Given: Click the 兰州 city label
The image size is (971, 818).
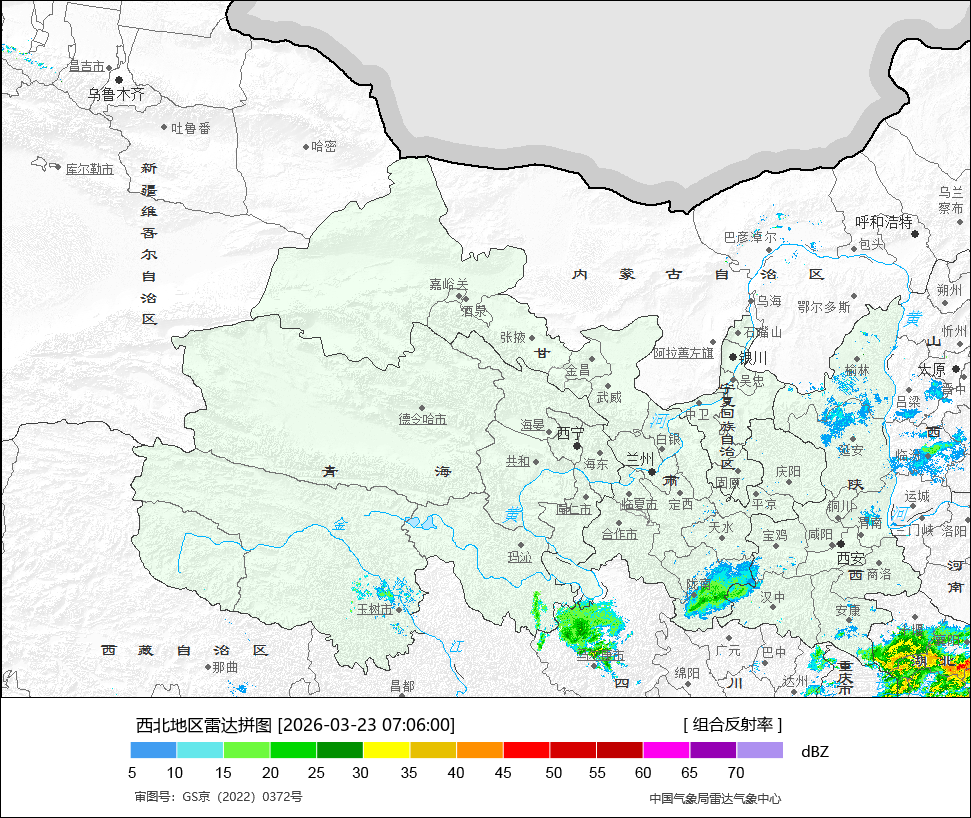Looking at the screenshot, I should click(x=640, y=459).
